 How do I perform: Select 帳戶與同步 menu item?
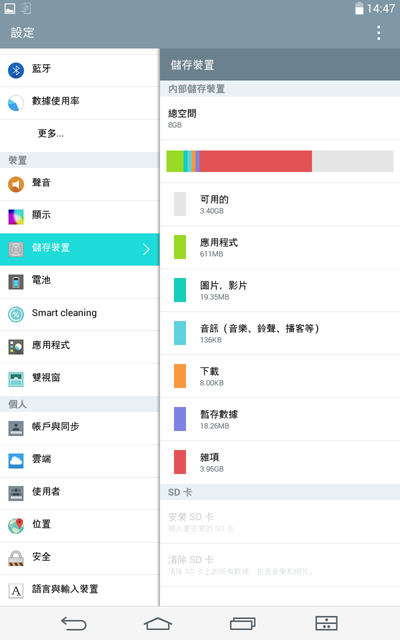point(80,428)
